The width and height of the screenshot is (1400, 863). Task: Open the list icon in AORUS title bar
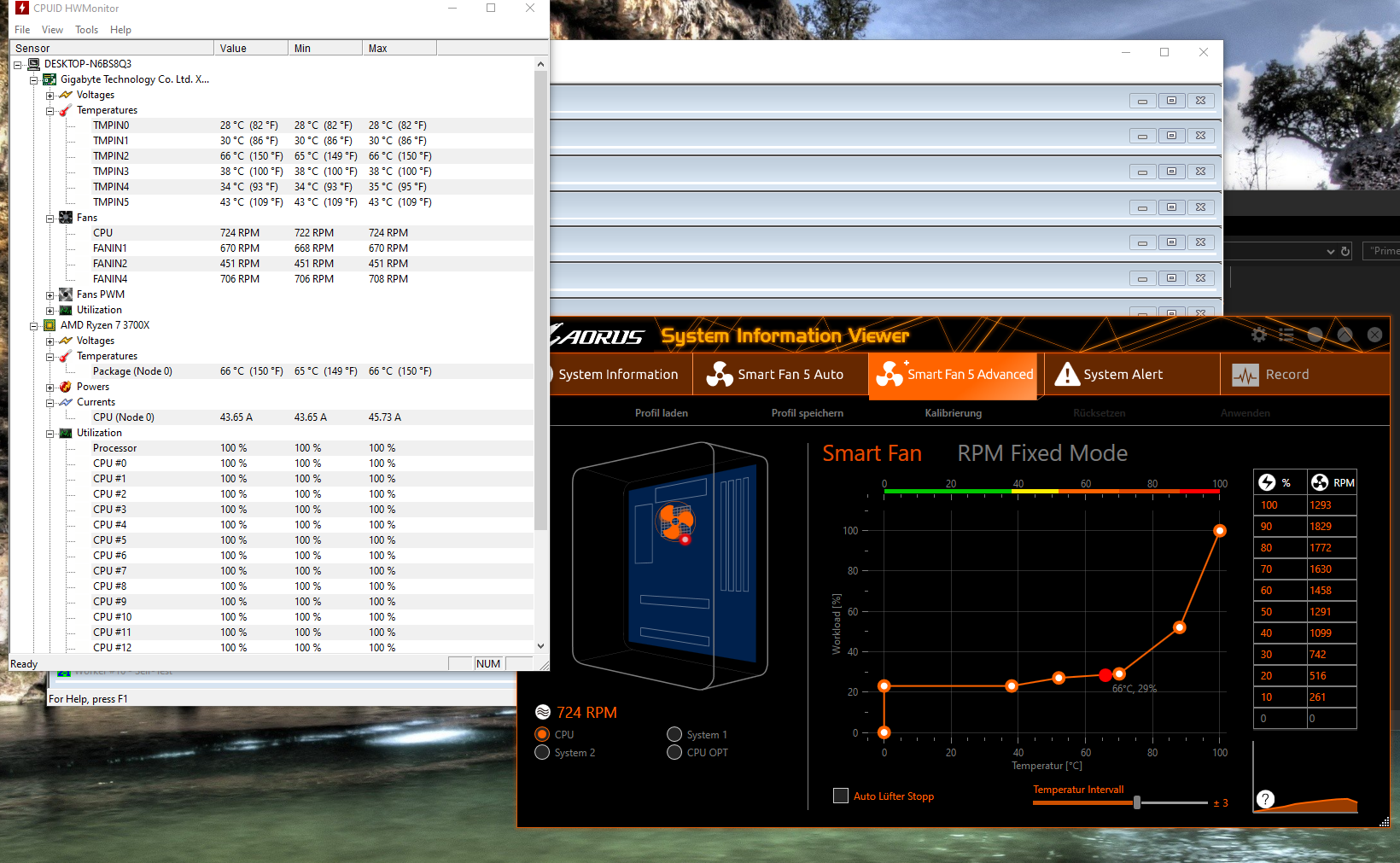[1286, 335]
